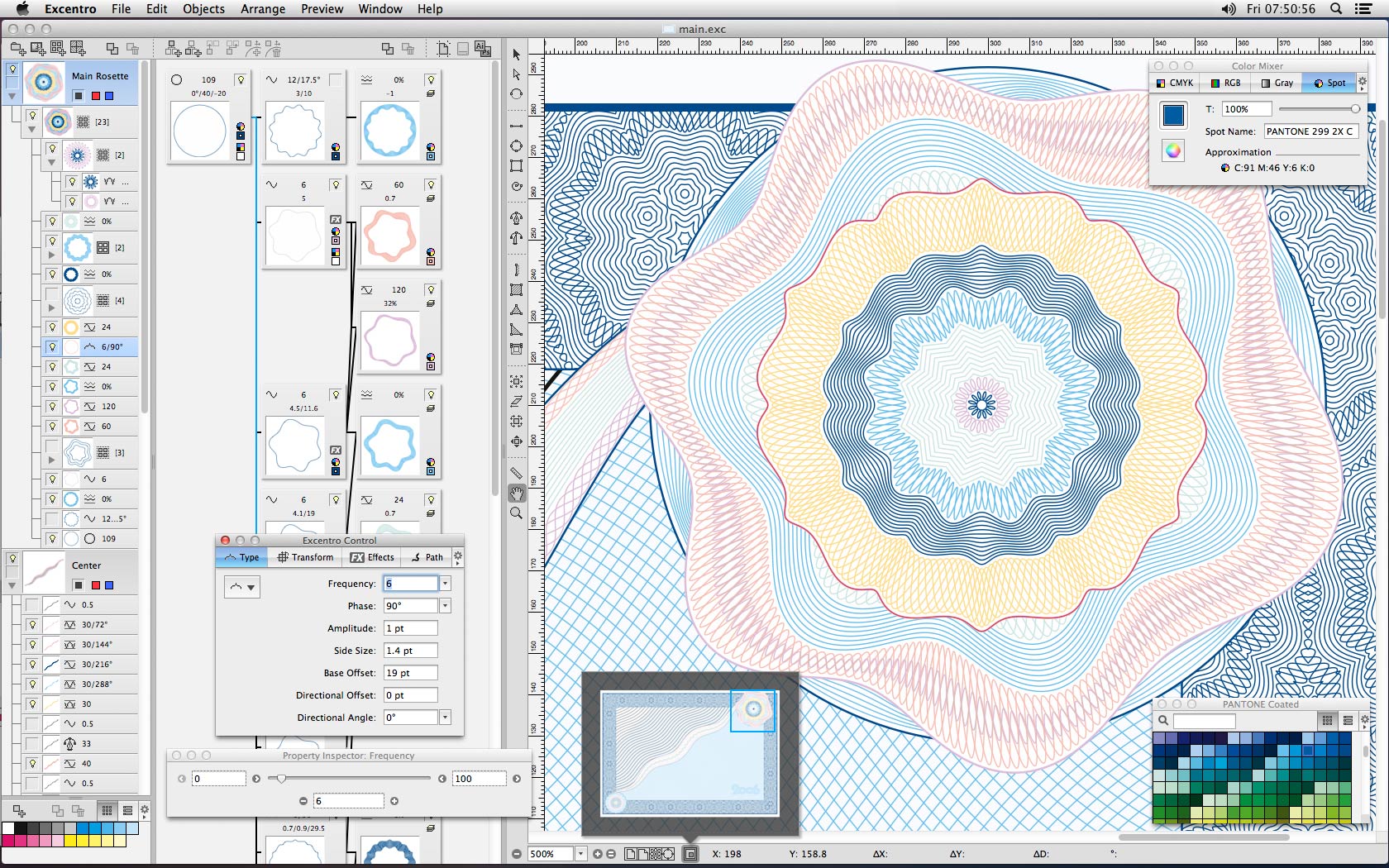Open the wave type shape dropdown
This screenshot has height=868, width=1389.
pos(241,587)
